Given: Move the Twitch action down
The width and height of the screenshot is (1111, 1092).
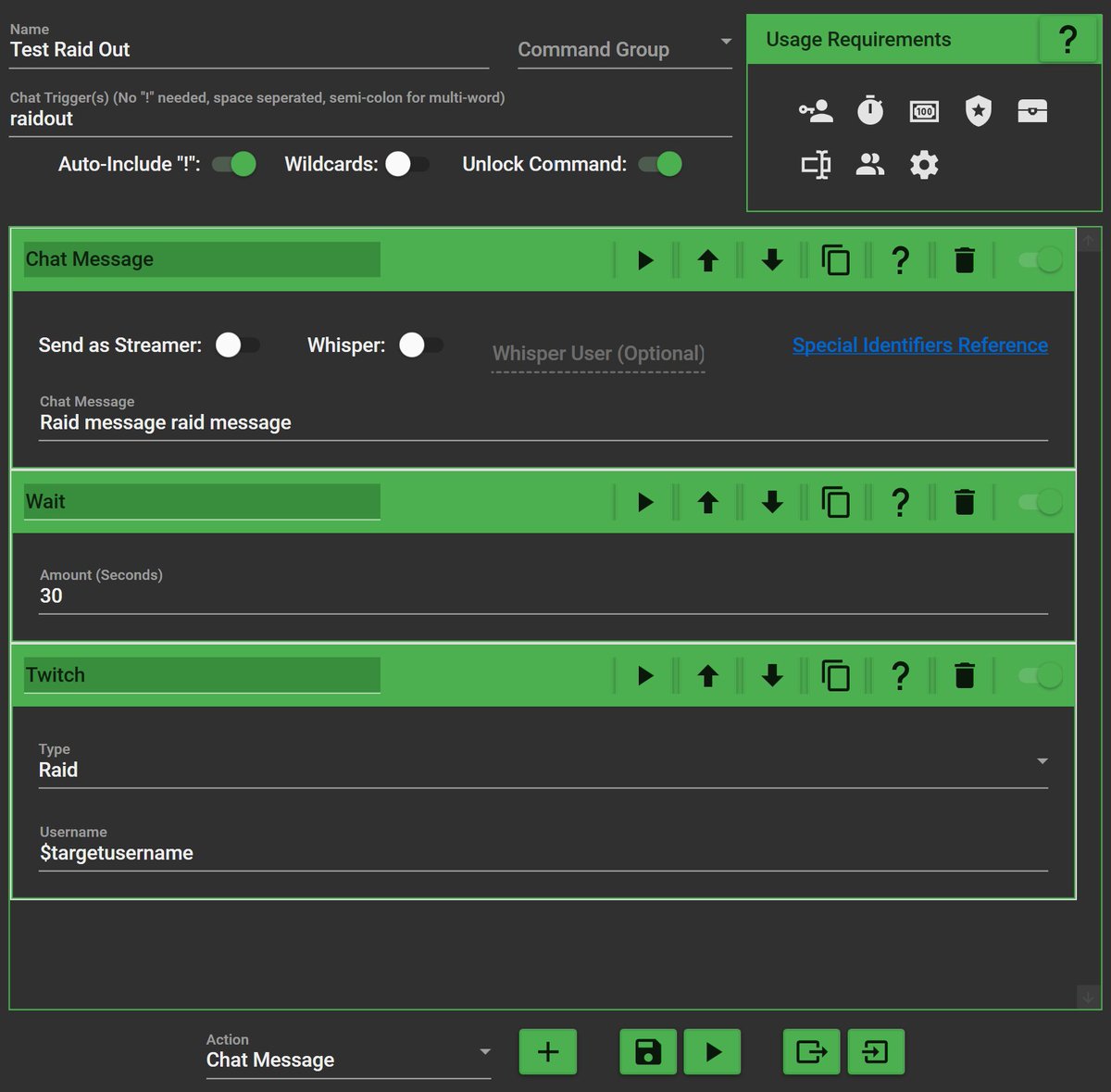Looking at the screenshot, I should [x=772, y=675].
